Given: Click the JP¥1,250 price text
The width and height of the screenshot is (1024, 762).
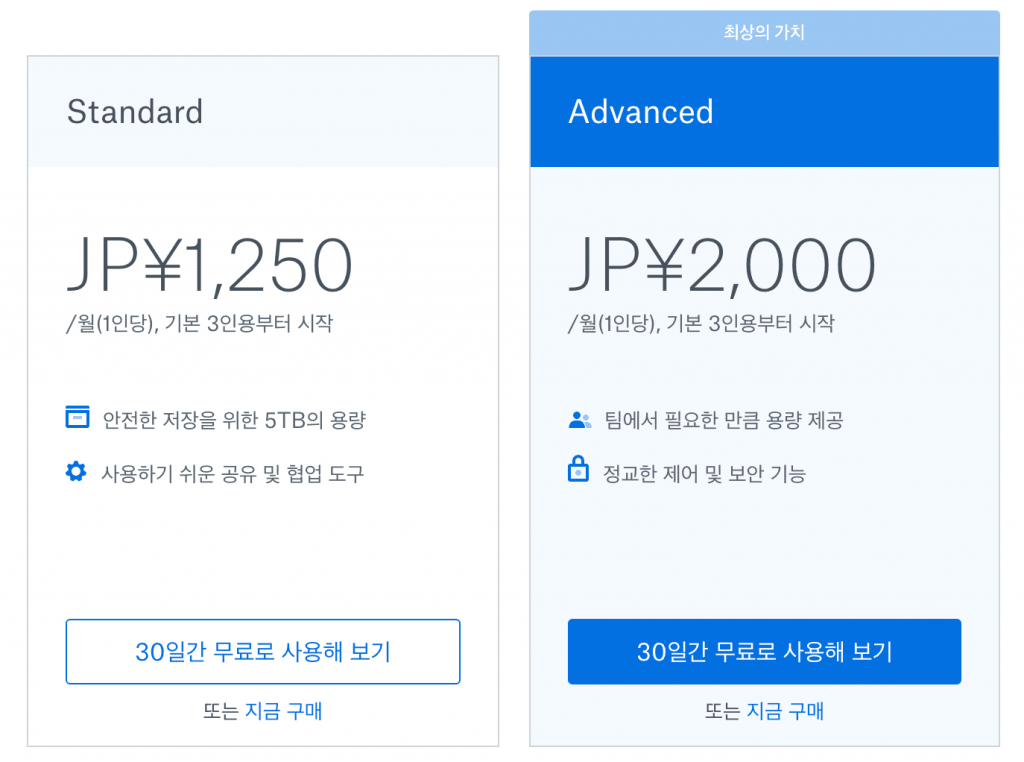Looking at the screenshot, I should pos(210,264).
